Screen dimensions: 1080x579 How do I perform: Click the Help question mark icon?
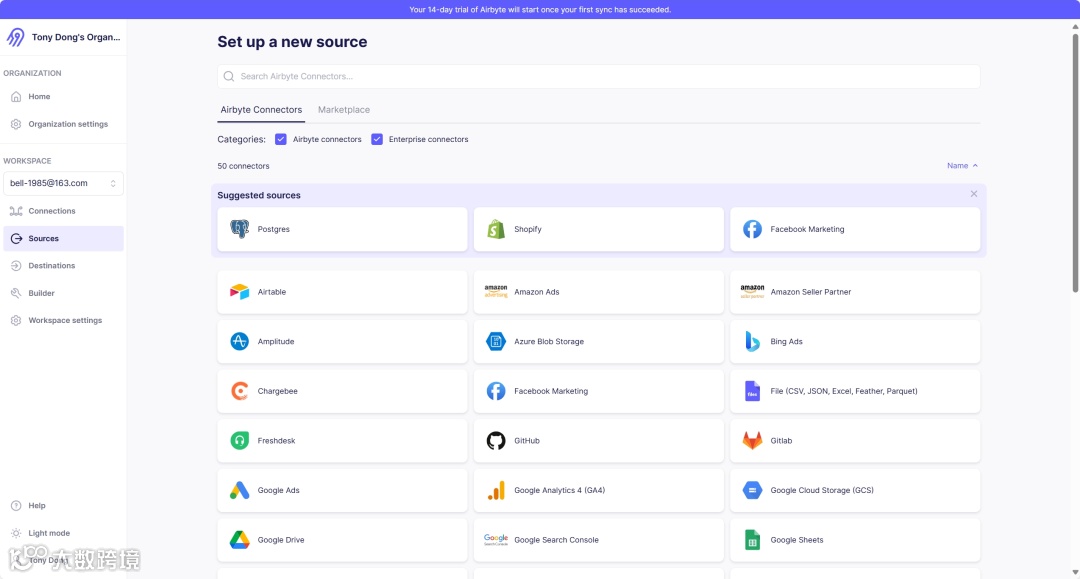point(16,505)
